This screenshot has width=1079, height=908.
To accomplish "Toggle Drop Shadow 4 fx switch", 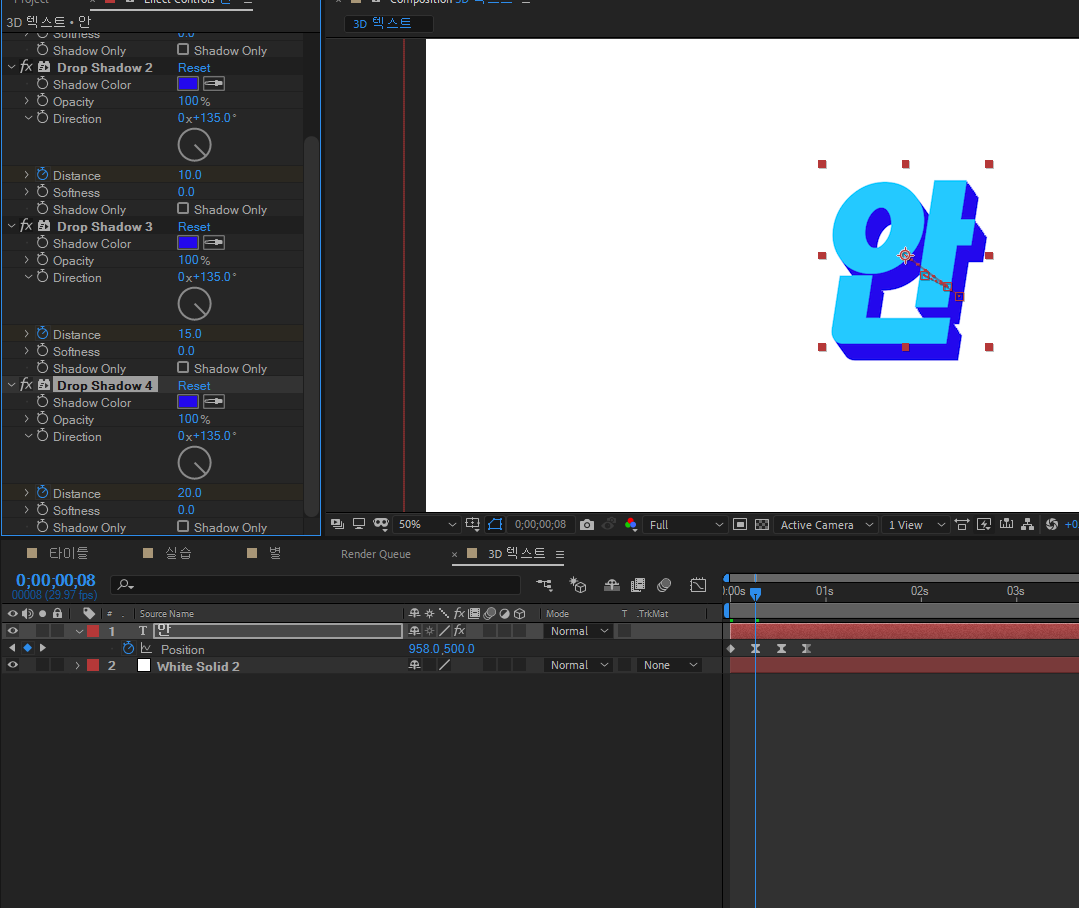I will 26,385.
